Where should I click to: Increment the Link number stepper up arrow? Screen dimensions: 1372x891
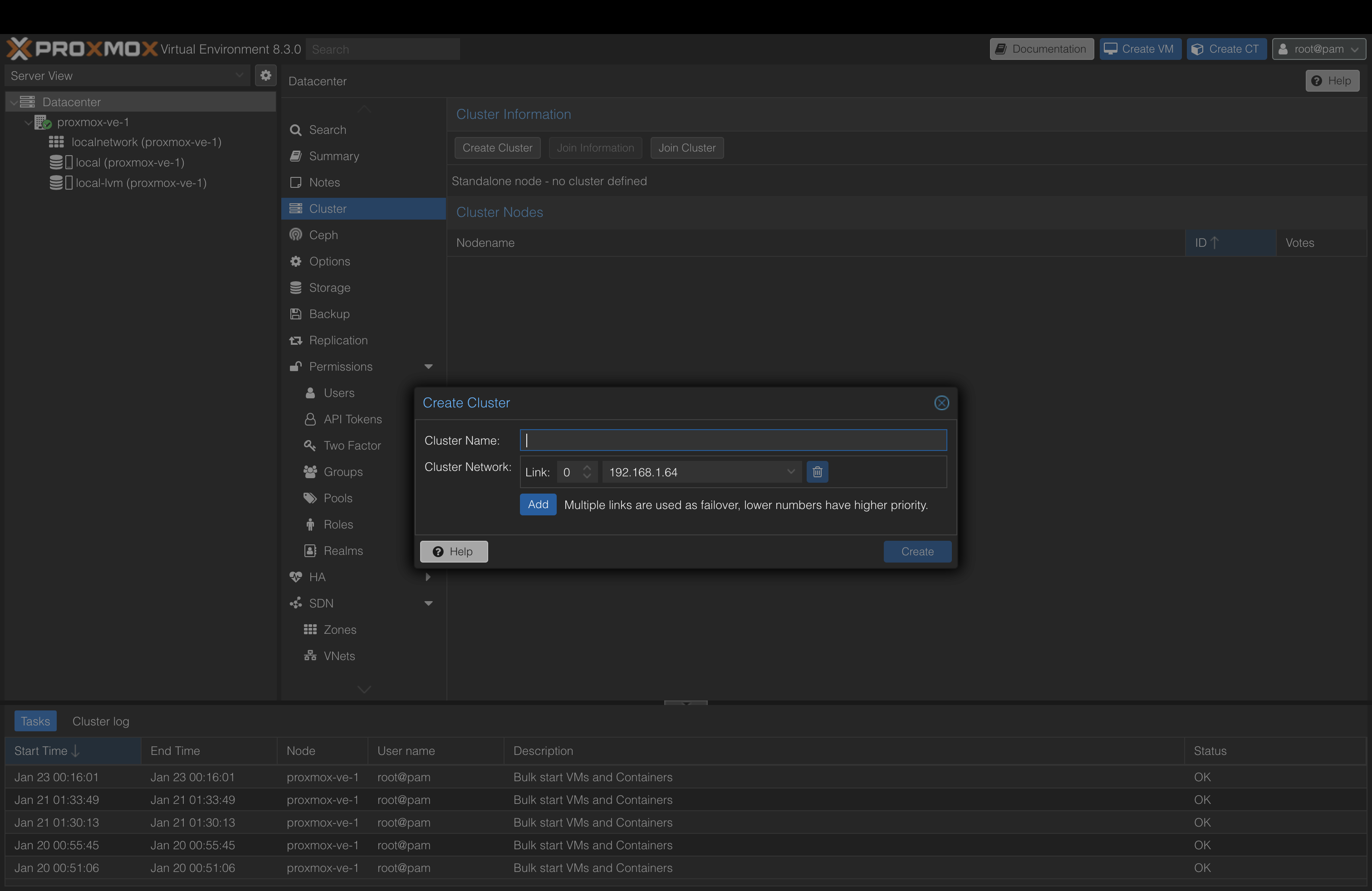click(587, 468)
